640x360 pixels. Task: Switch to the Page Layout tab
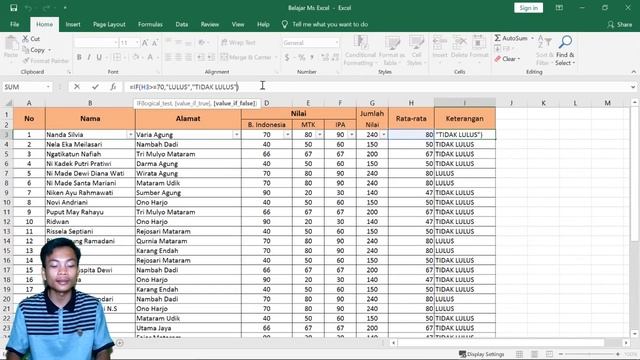tap(109, 24)
